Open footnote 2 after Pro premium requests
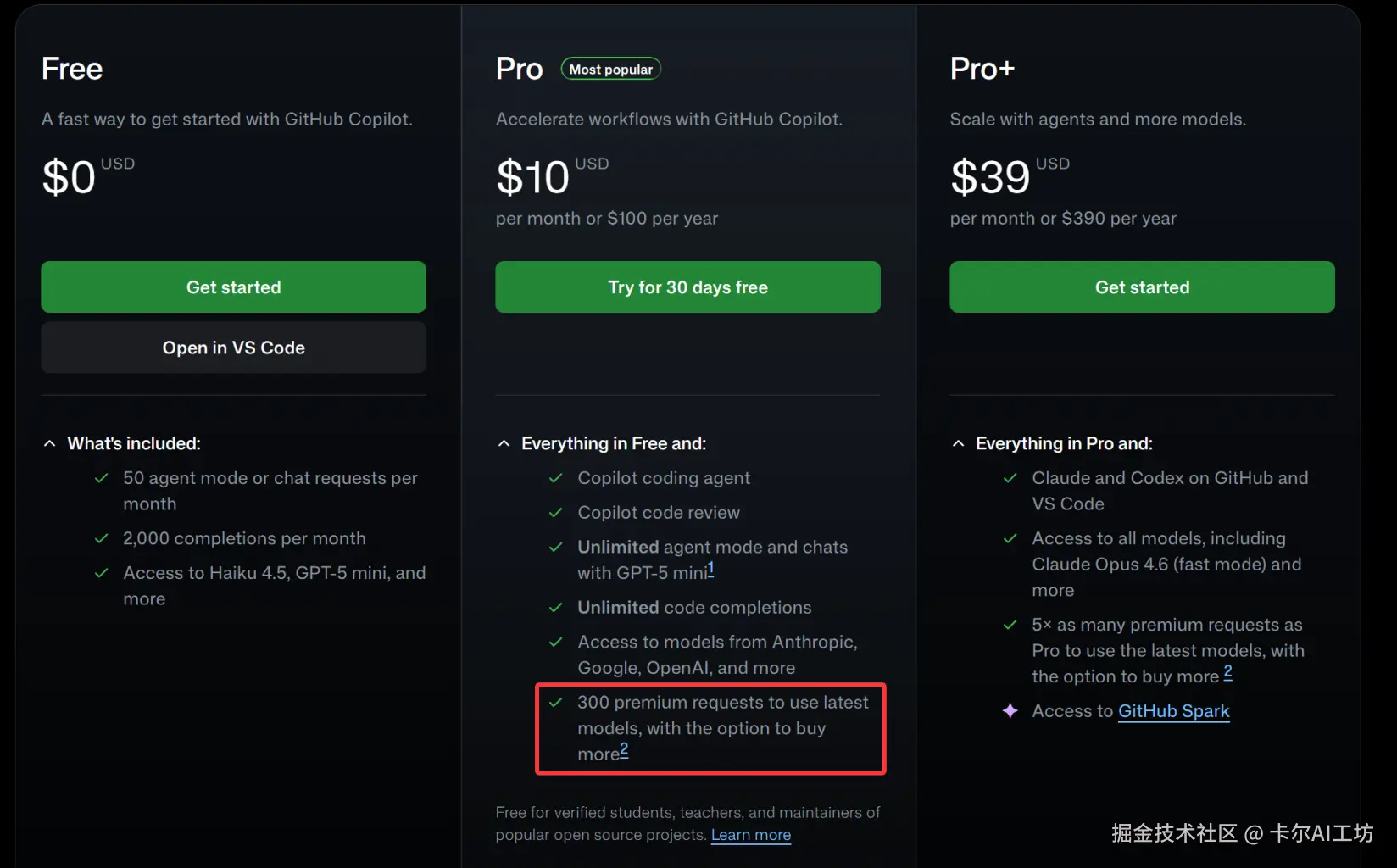1397x868 pixels. tap(624, 749)
